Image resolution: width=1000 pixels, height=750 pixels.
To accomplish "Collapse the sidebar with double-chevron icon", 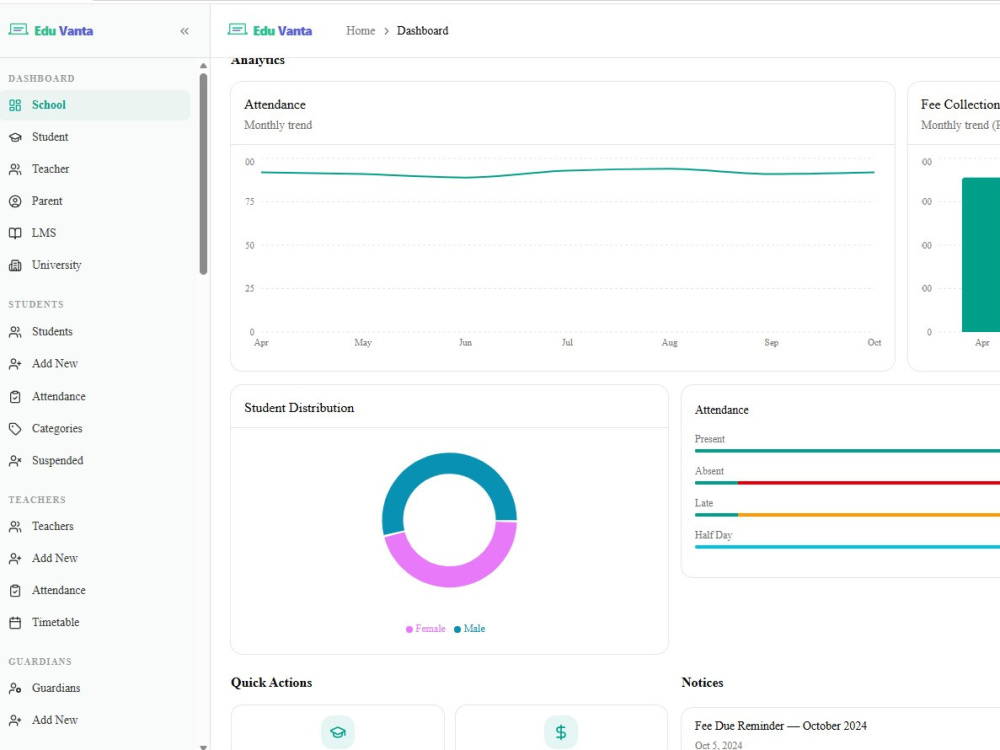I will 184,31.
